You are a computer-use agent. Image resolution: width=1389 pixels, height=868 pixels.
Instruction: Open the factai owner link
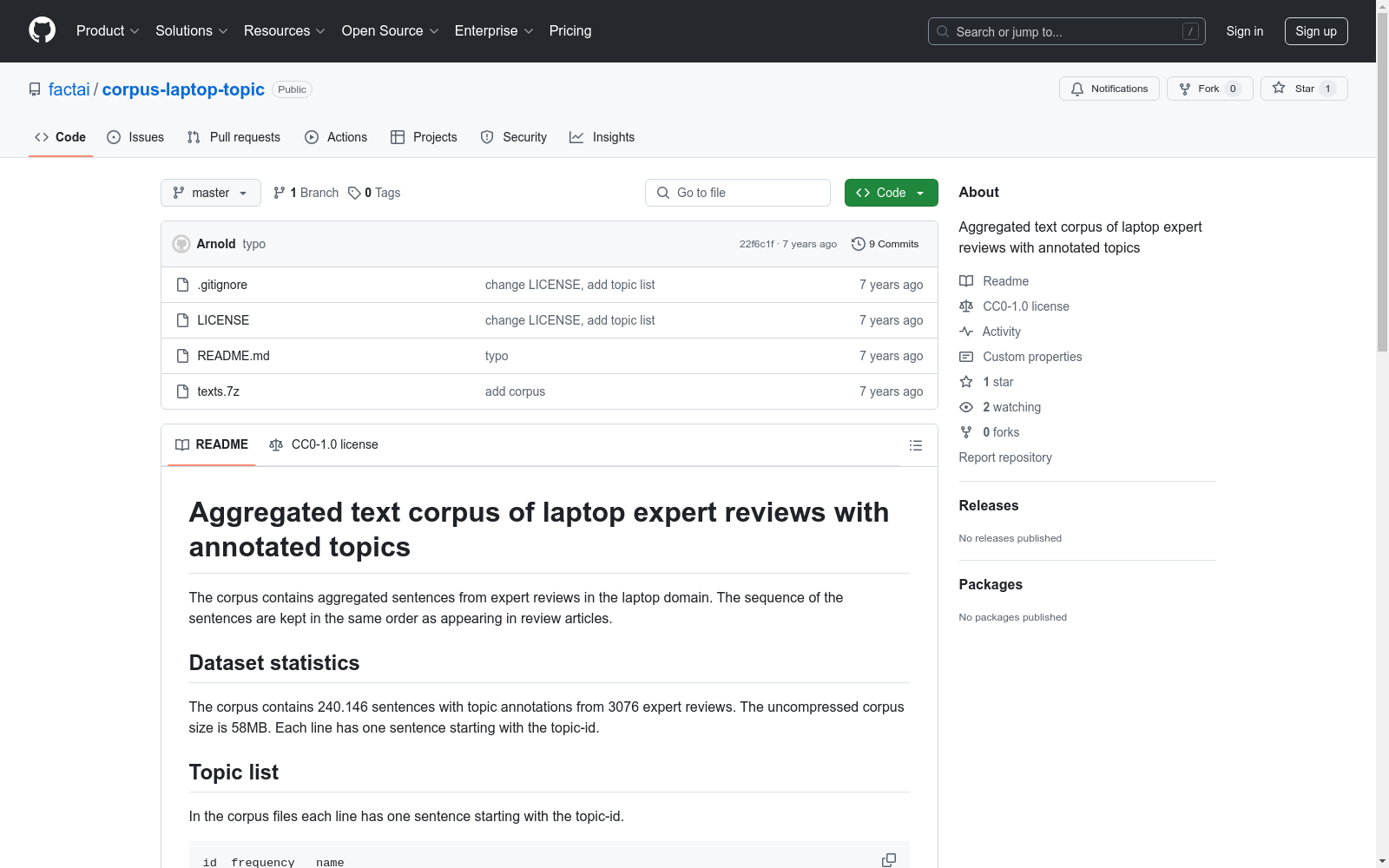[69, 89]
